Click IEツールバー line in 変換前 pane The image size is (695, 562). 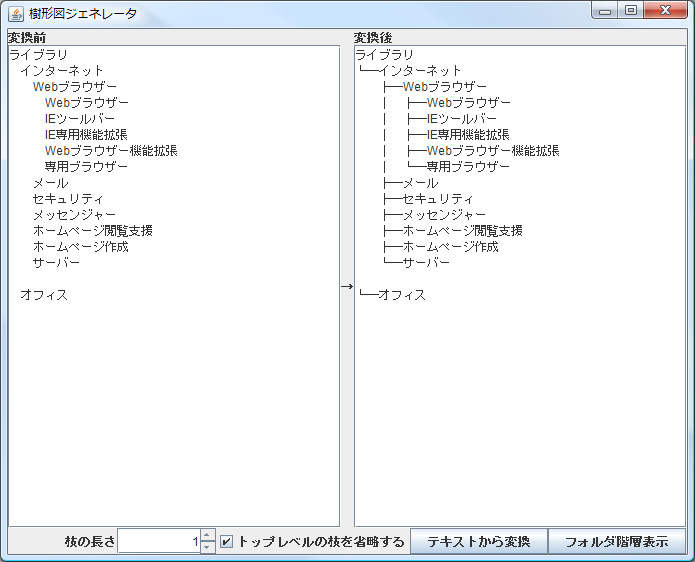[80, 119]
